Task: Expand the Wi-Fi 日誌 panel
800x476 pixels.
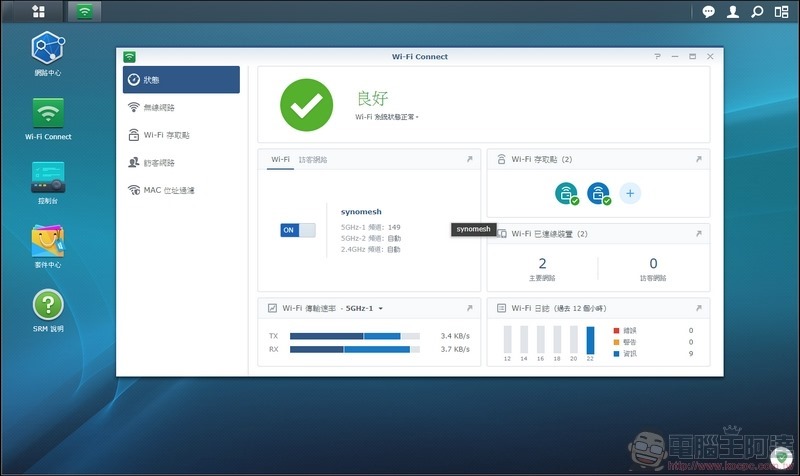Action: (x=698, y=308)
